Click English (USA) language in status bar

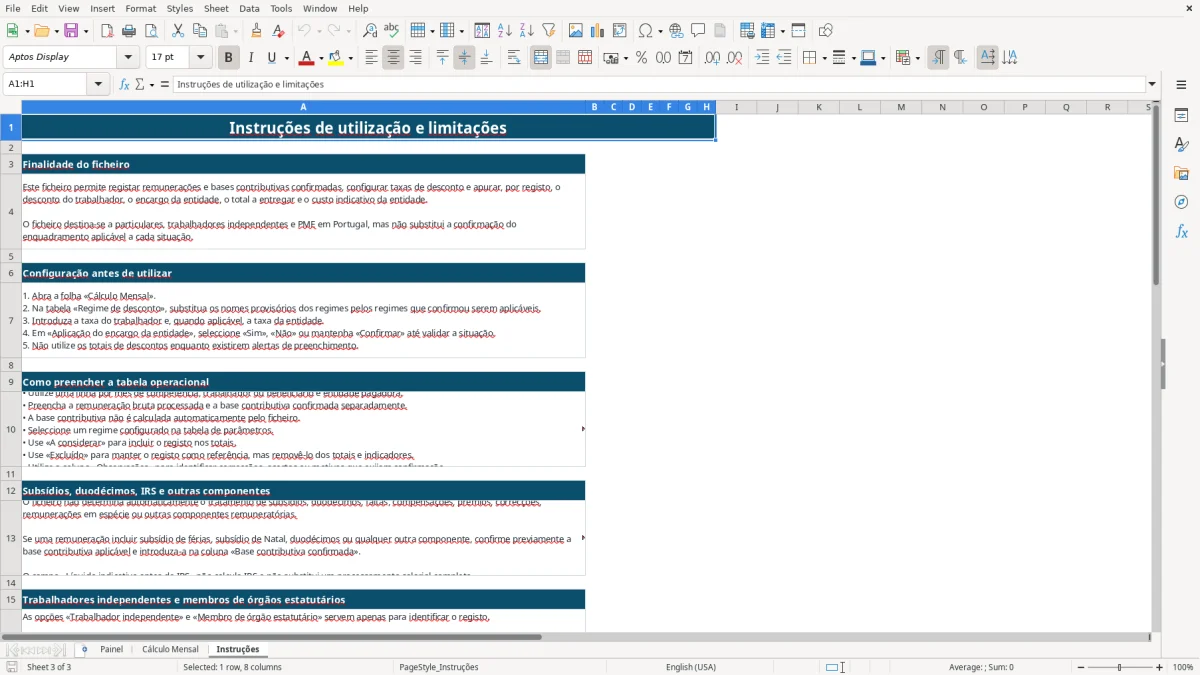[691, 667]
